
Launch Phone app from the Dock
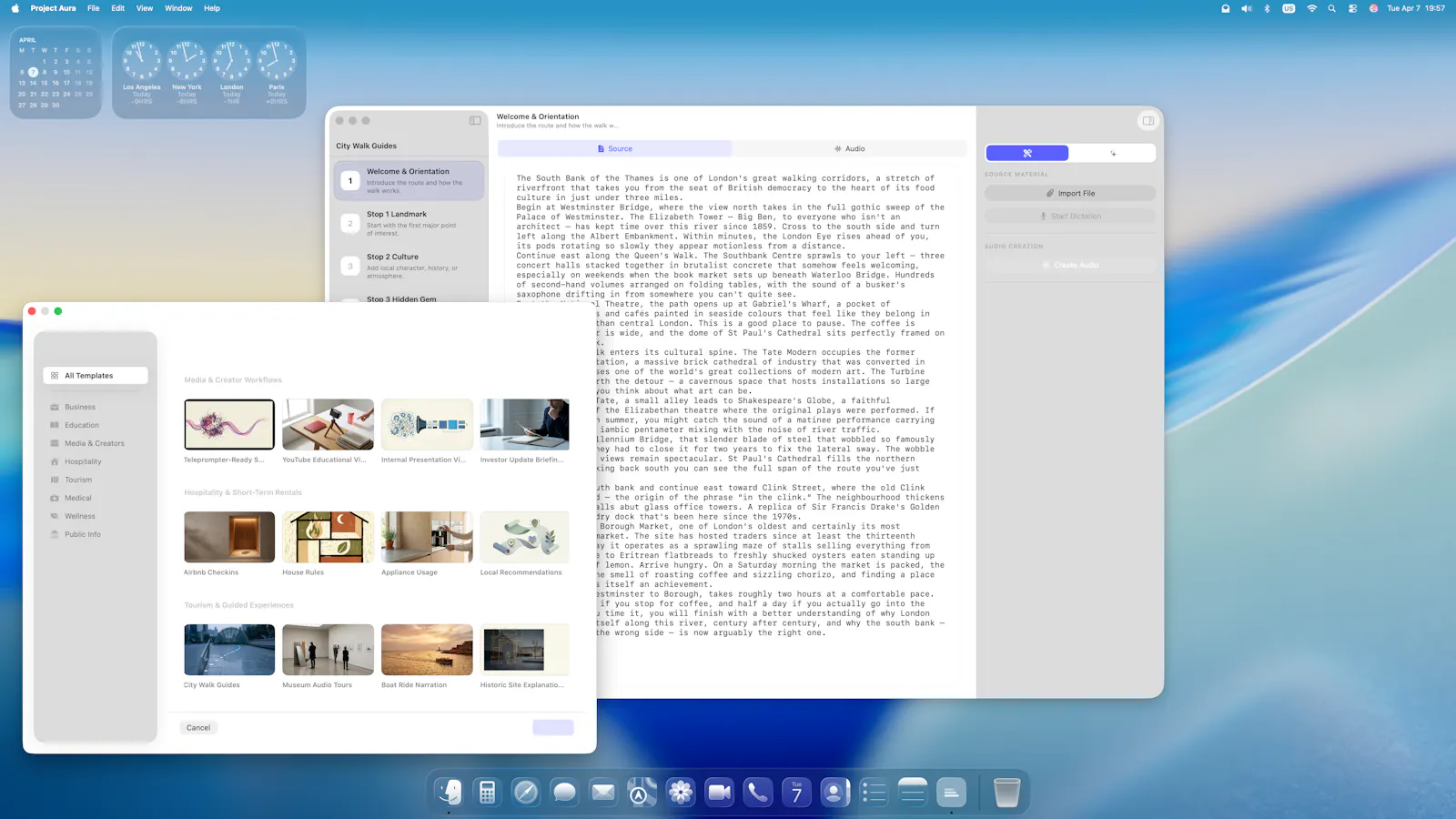[x=757, y=792]
